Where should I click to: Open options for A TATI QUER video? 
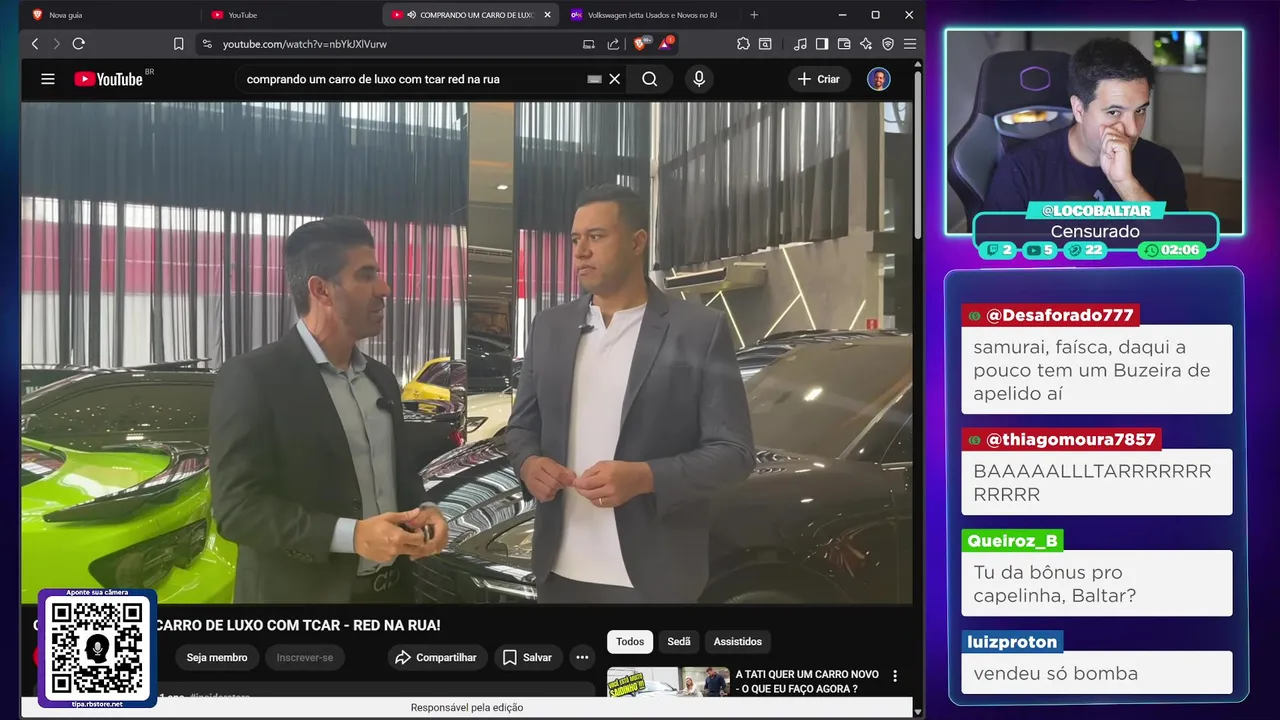coord(895,676)
